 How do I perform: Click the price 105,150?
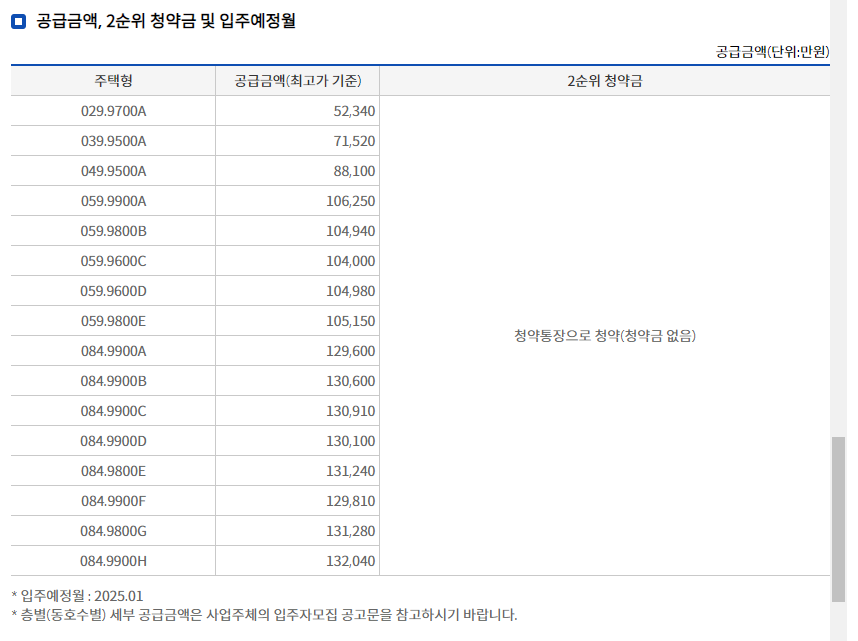[351, 321]
